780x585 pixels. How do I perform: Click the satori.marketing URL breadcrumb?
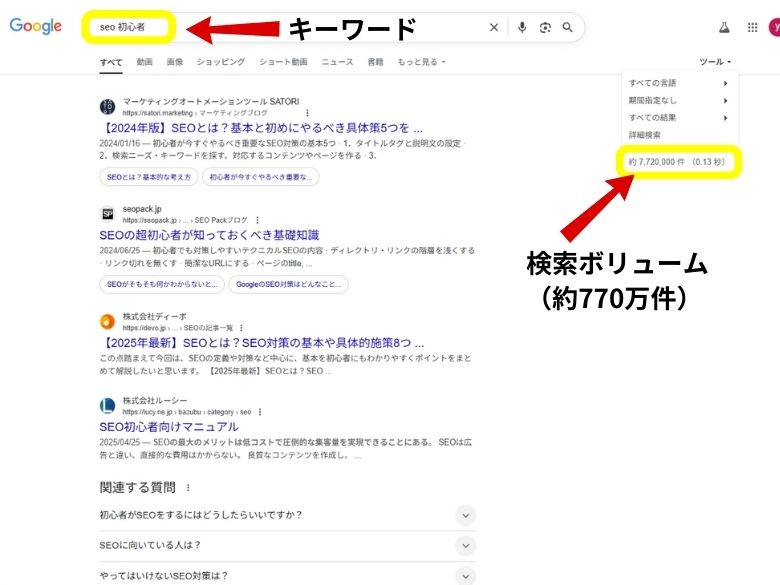pos(195,113)
